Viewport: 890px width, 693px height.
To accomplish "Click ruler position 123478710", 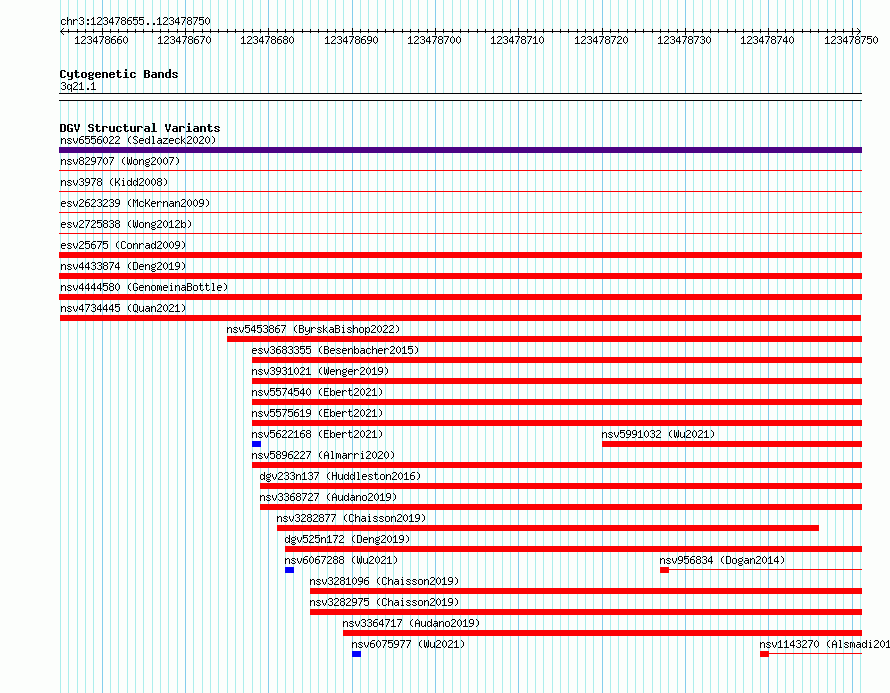I will [517, 40].
